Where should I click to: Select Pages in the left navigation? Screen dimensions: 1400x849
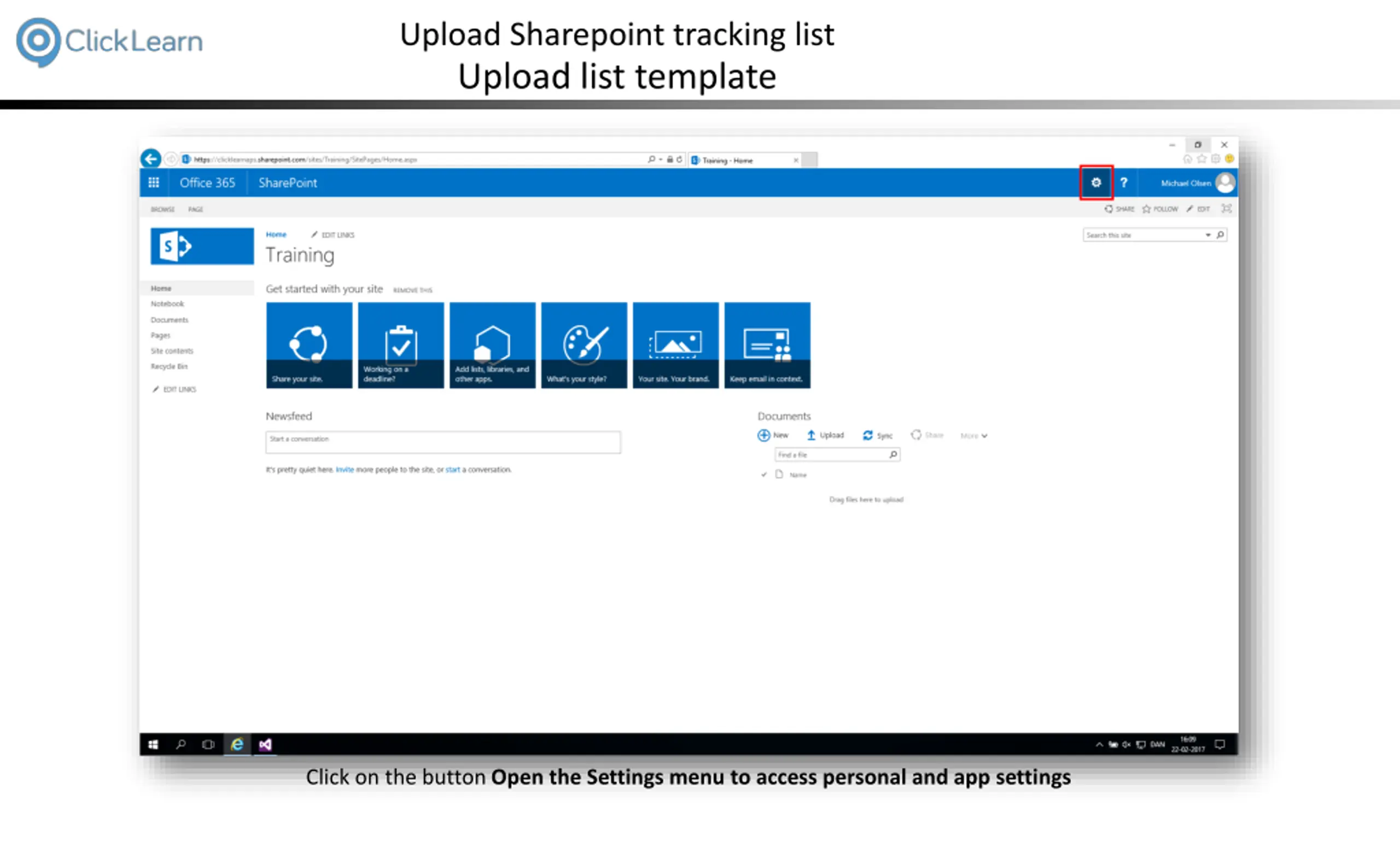click(160, 335)
